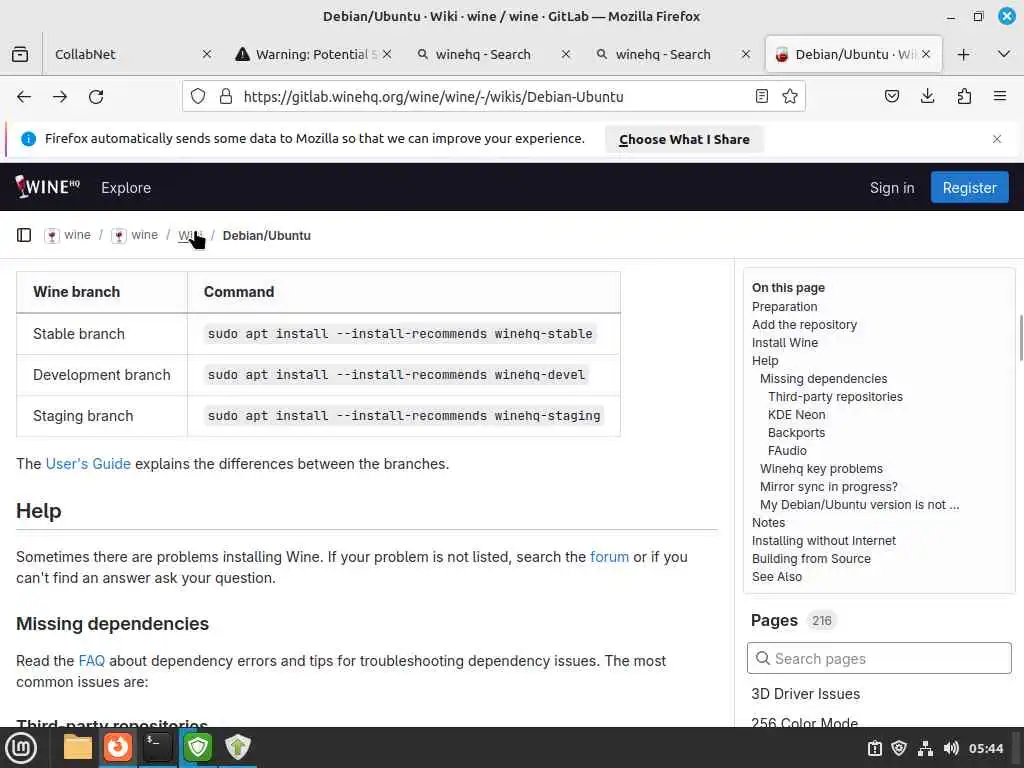Click the Explore menu item
The height and width of the screenshot is (768, 1024).
[126, 187]
